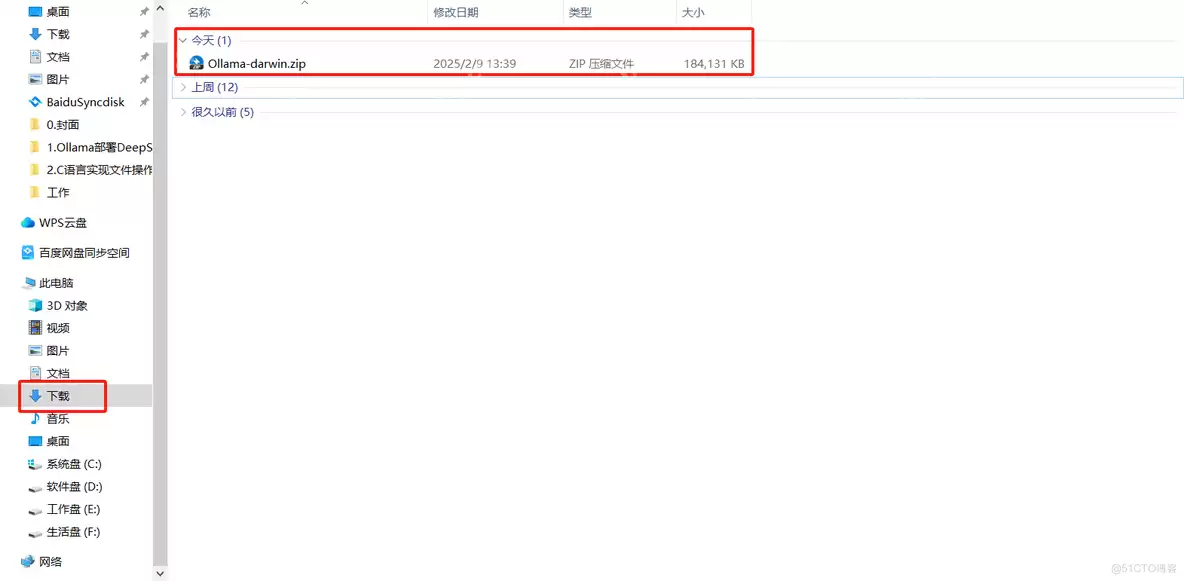Select 工作盘 (E:) drive
This screenshot has height=581, width=1184.
tap(70, 509)
